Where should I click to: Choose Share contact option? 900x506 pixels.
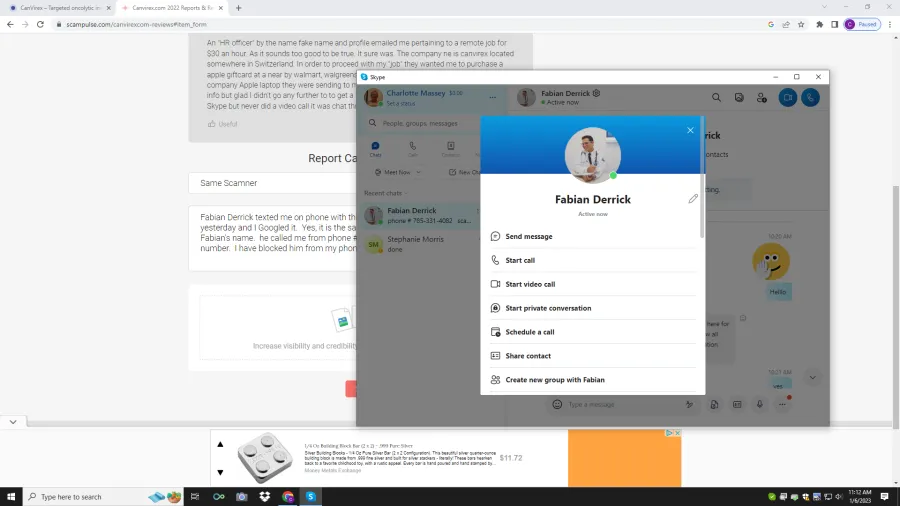pos(592,356)
